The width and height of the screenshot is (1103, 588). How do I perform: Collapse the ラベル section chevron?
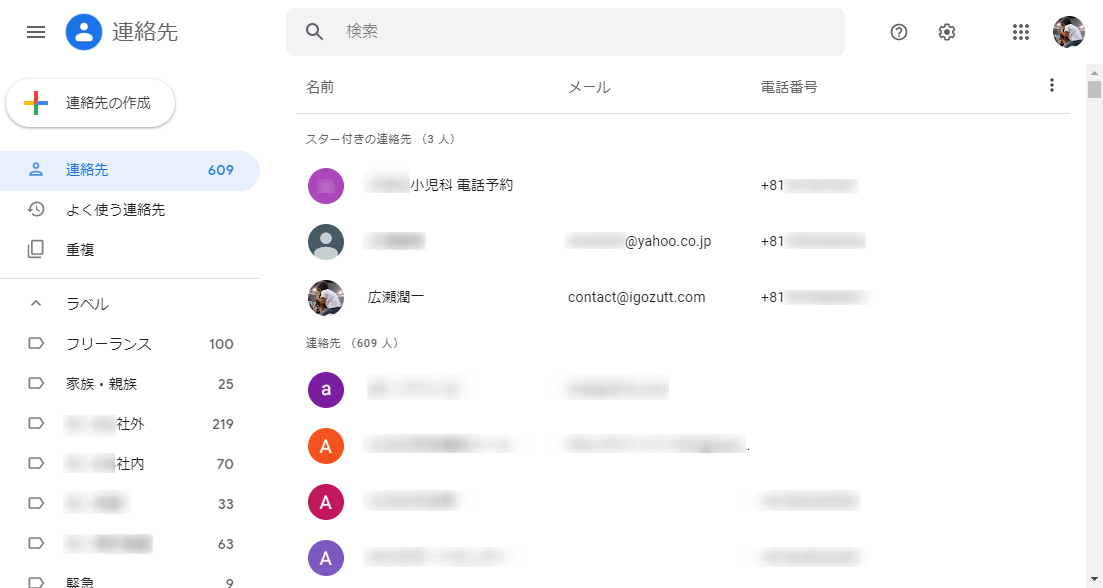coord(36,304)
